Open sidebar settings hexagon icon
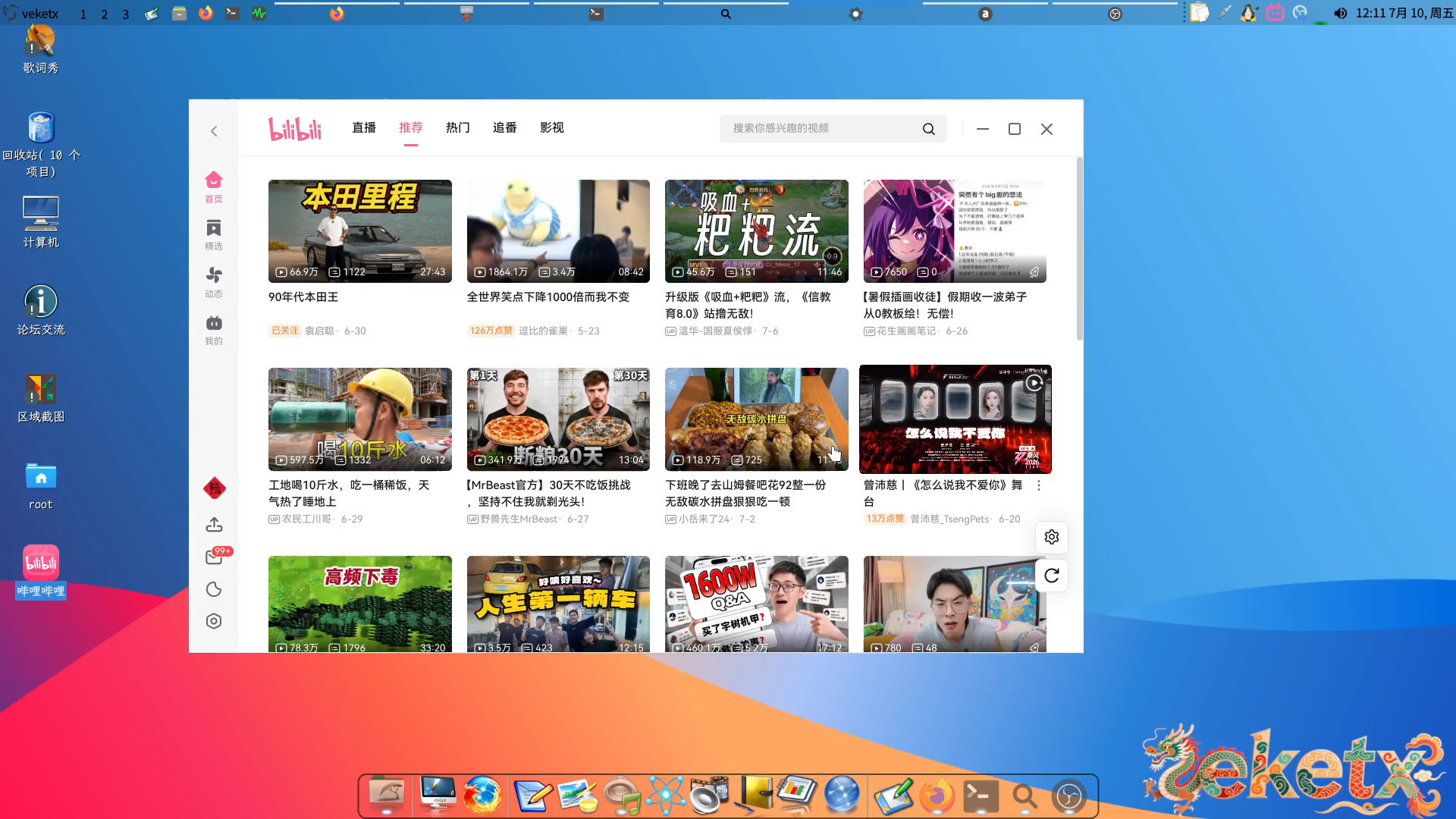 pos(214,621)
